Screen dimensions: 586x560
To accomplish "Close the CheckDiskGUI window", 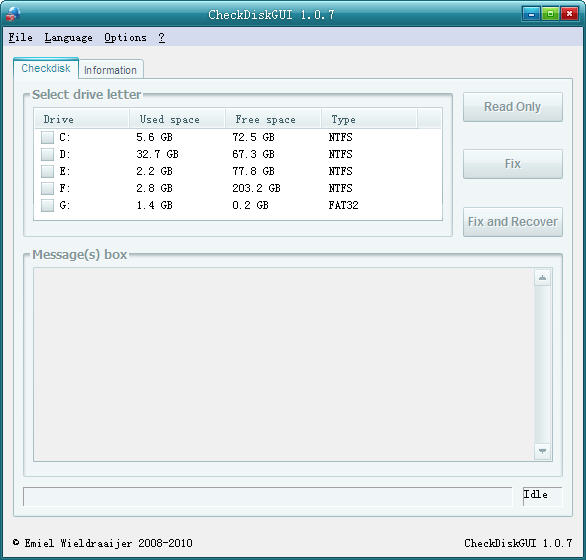I will click(x=569, y=14).
